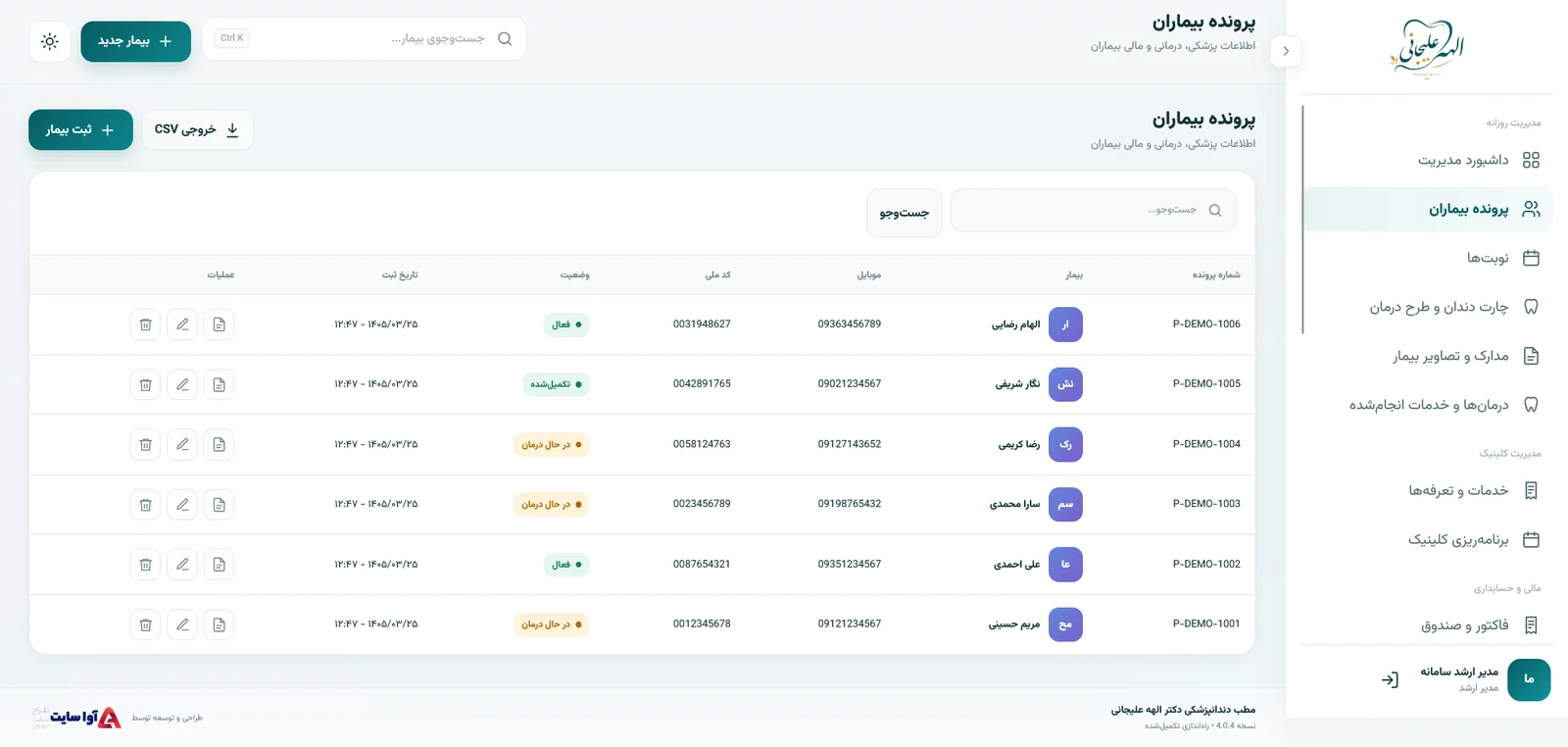Delete patient P-DEMO-1002 with trash icon
1568x747 pixels.
click(x=145, y=565)
